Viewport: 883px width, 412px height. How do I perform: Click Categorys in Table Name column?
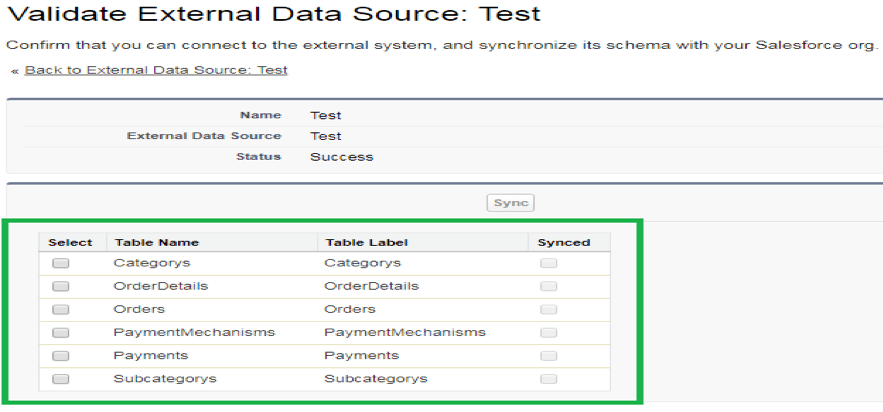click(x=151, y=263)
